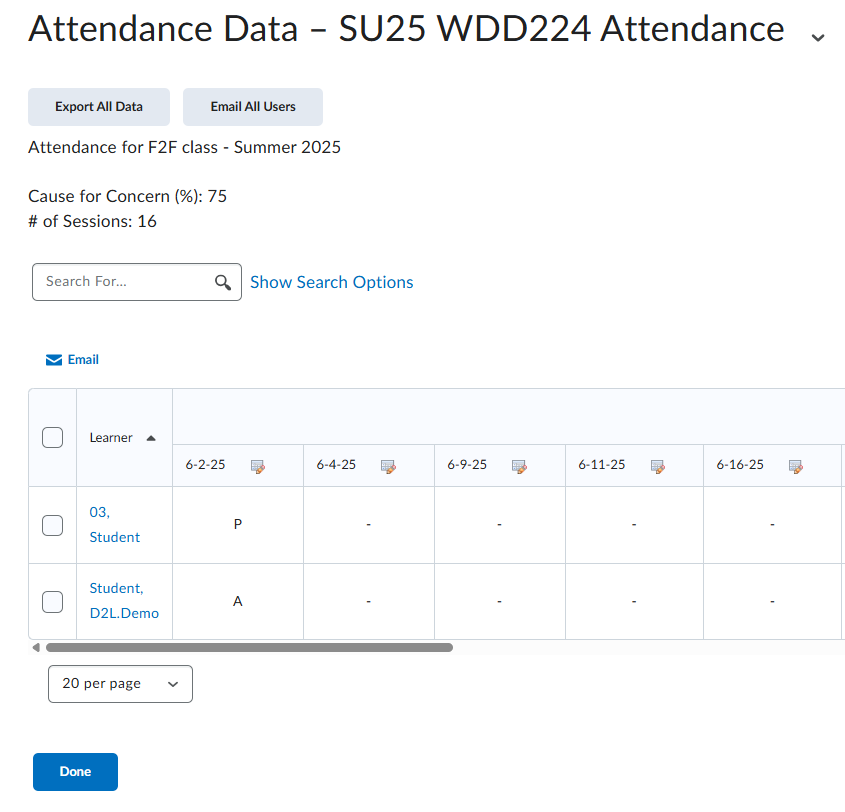Click the 6-4-25 session header text
845x812 pixels.
tap(336, 464)
